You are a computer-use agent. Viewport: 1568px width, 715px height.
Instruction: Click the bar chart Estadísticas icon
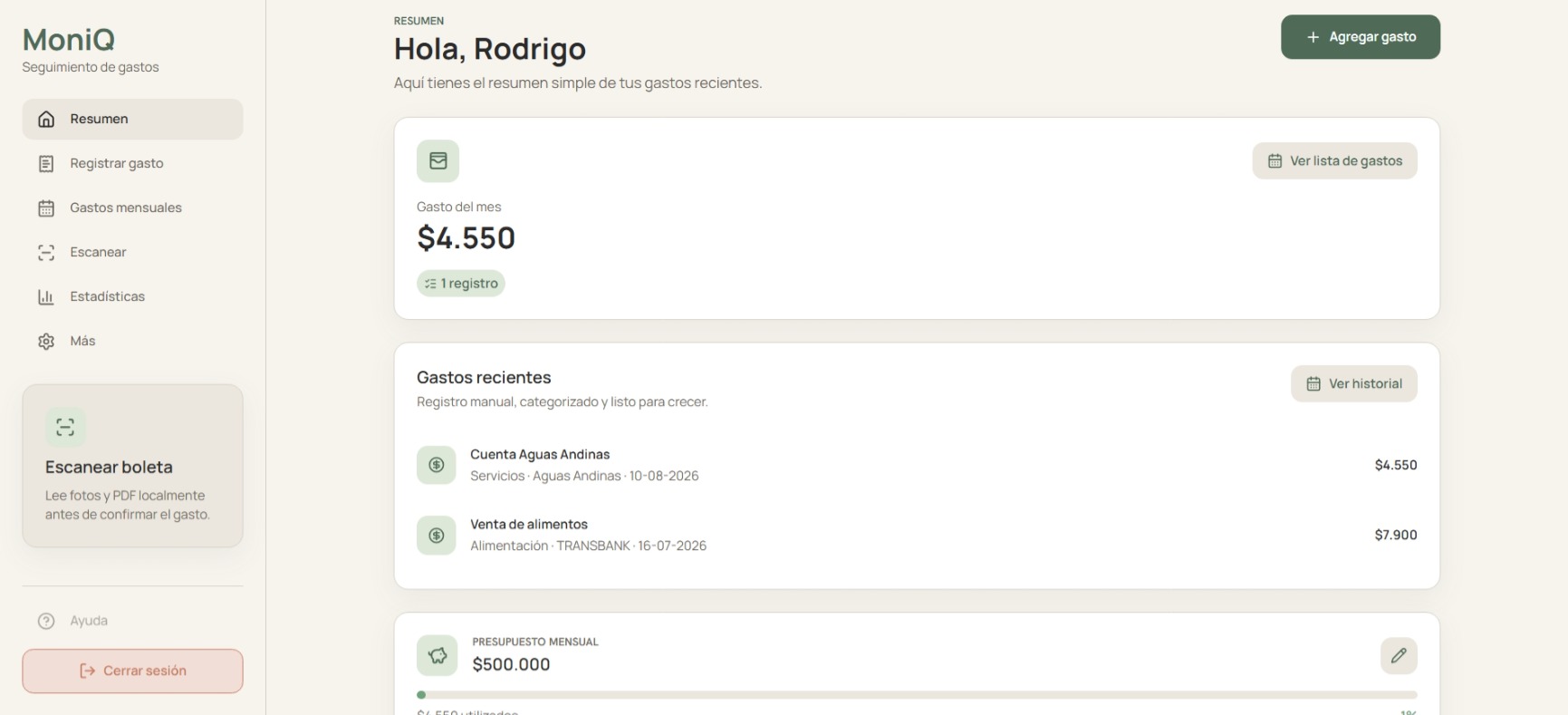click(x=46, y=296)
